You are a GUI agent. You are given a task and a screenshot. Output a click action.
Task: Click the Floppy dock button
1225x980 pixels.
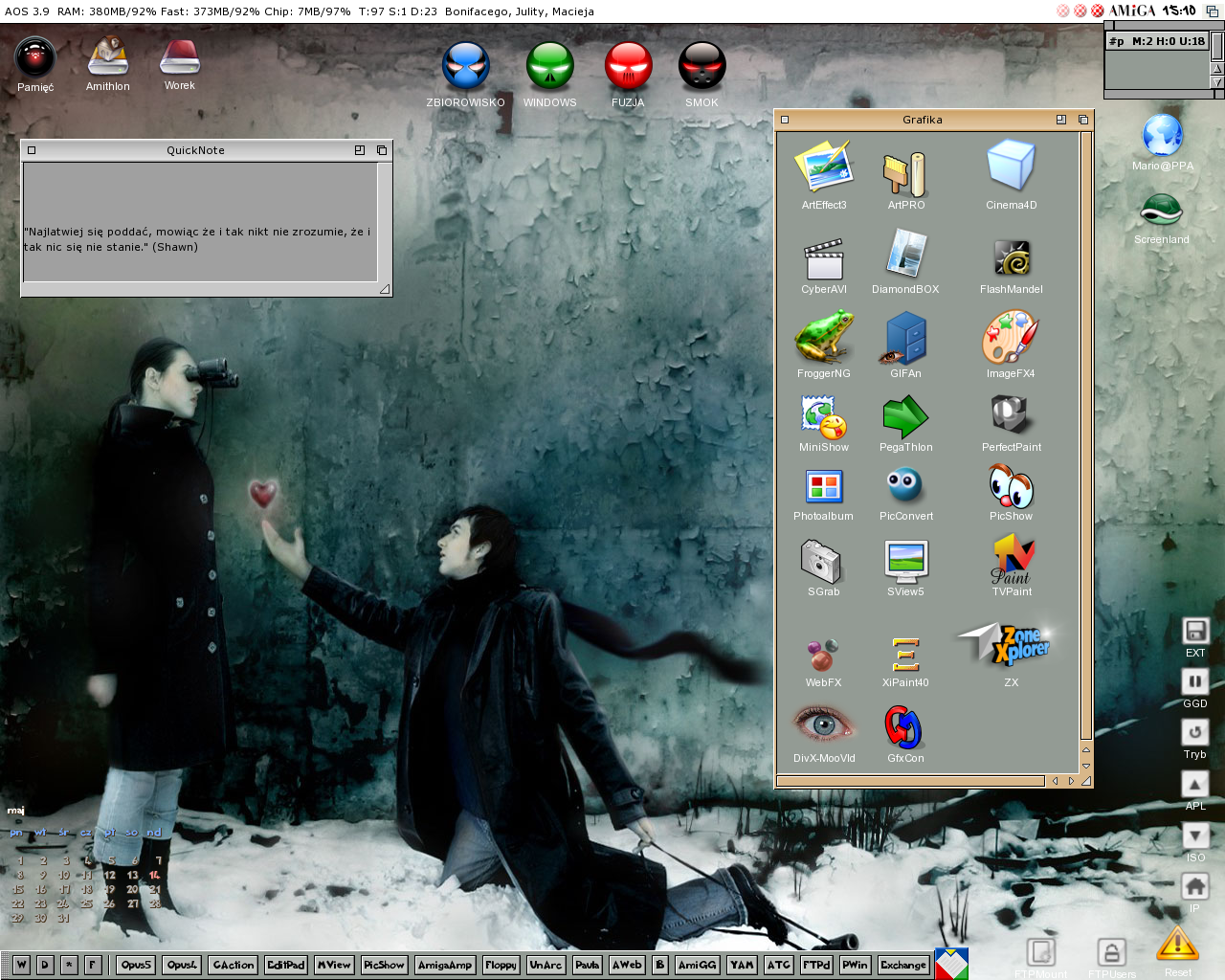501,965
